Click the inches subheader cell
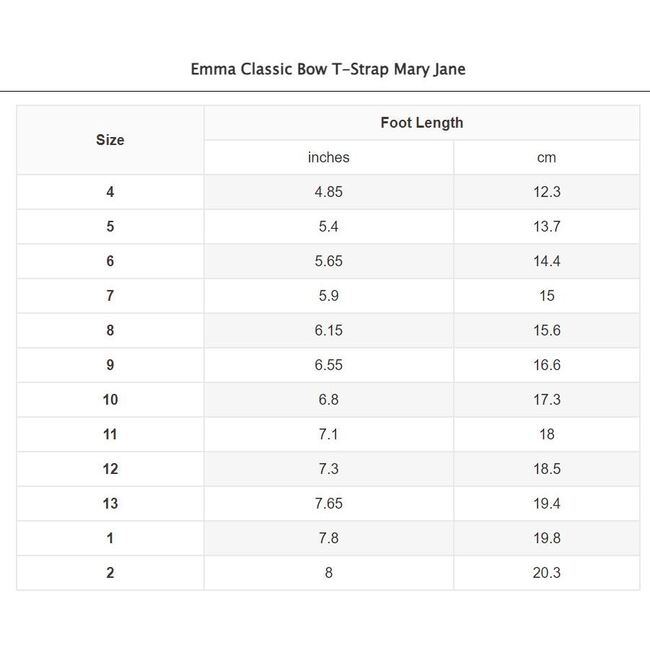This screenshot has height=650, width=650. click(328, 157)
